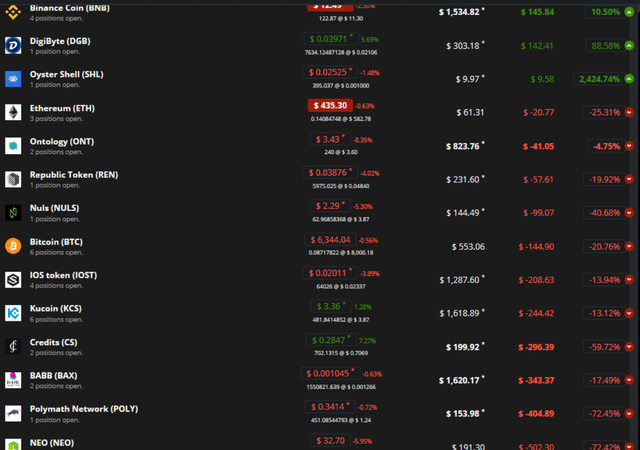This screenshot has height=450, width=640.
Task: Click the Nuls (NULS) coin icon
Action: (x=13, y=213)
